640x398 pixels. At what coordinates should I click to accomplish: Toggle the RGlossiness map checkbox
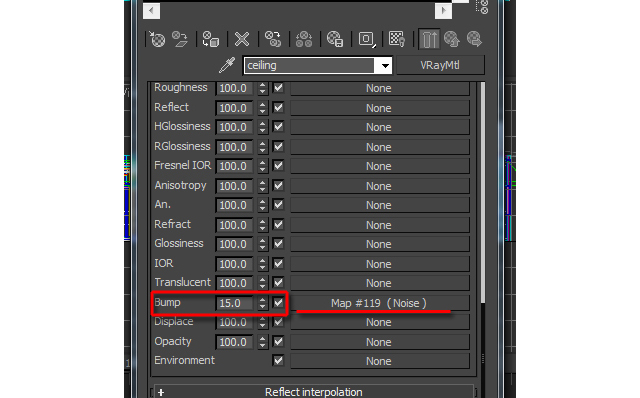[x=278, y=147]
